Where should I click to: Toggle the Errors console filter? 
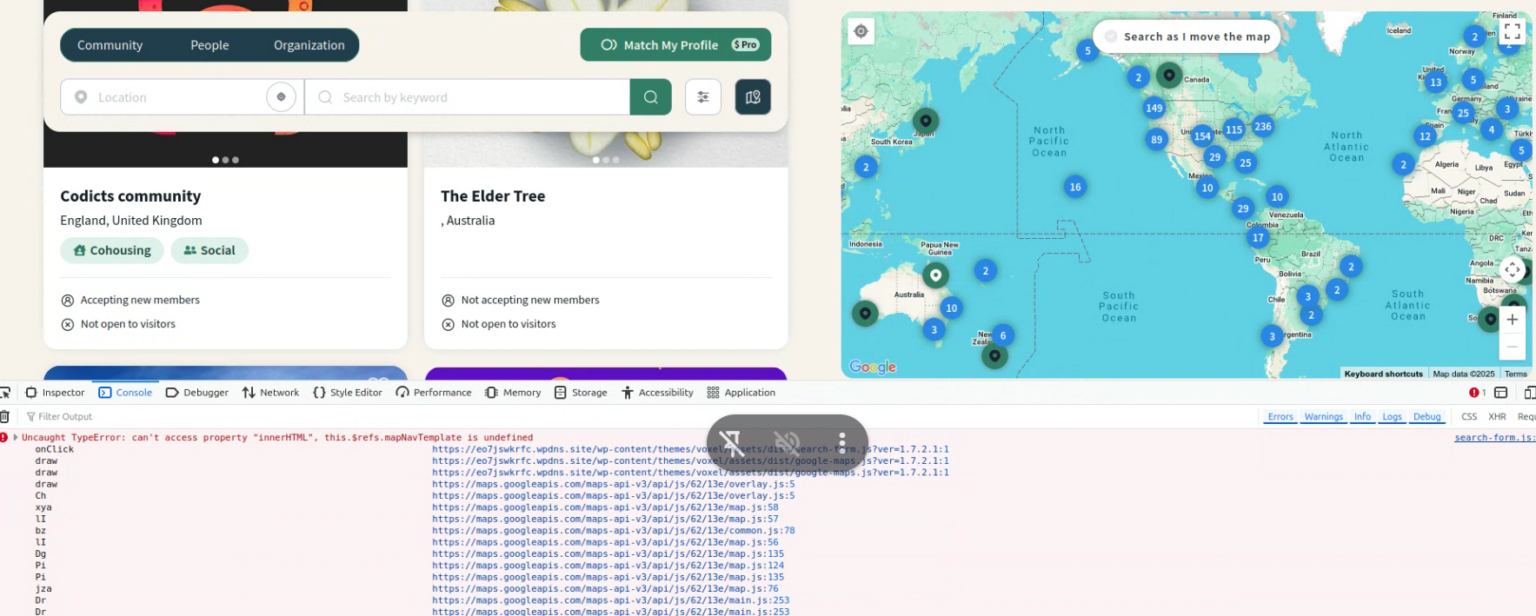pos(1280,417)
